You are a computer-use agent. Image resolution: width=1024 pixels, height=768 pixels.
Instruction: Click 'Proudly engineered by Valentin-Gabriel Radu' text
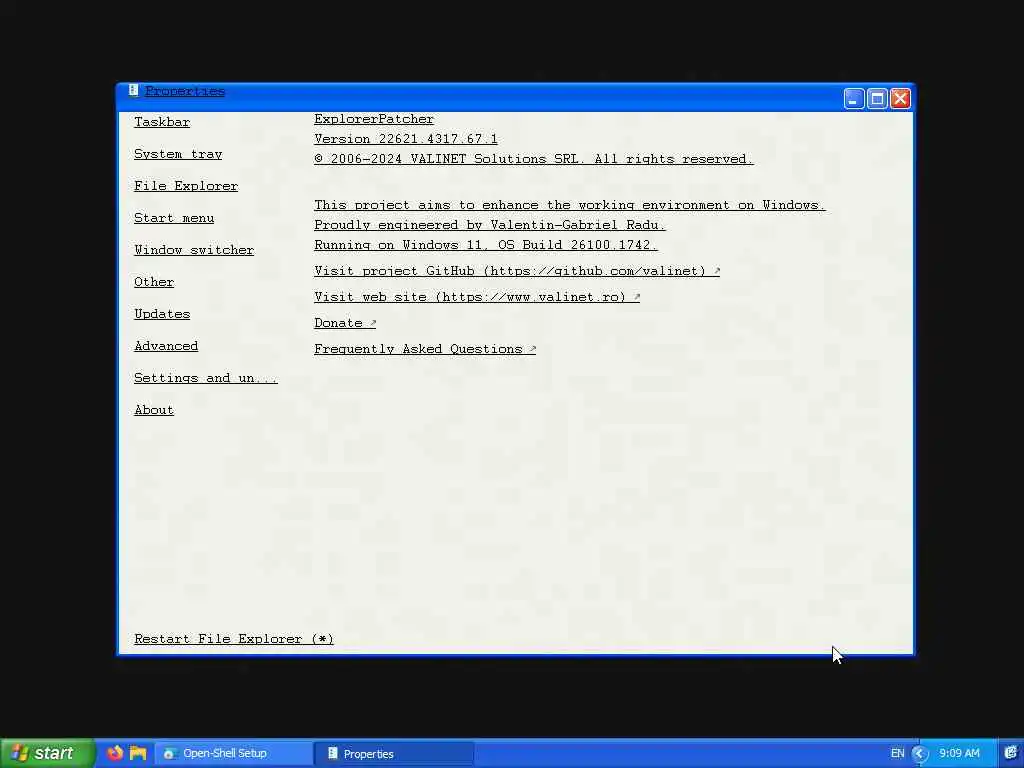[x=490, y=225]
